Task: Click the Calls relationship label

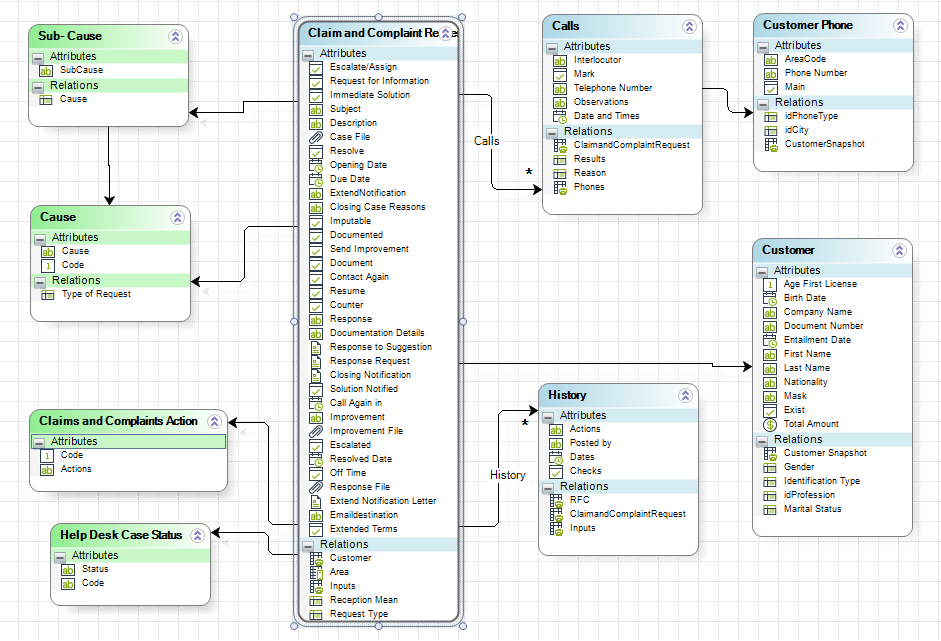Action: click(486, 141)
